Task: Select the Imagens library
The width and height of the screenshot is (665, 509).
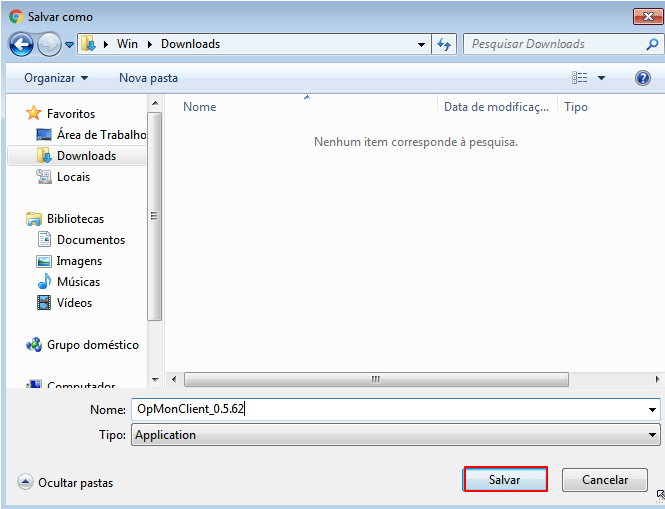Action: pos(79,261)
